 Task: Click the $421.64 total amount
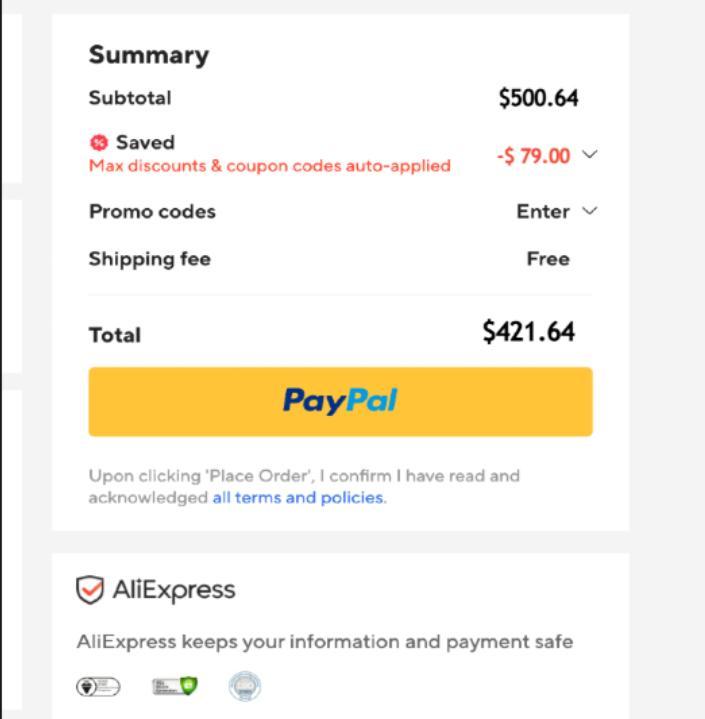[x=528, y=332]
